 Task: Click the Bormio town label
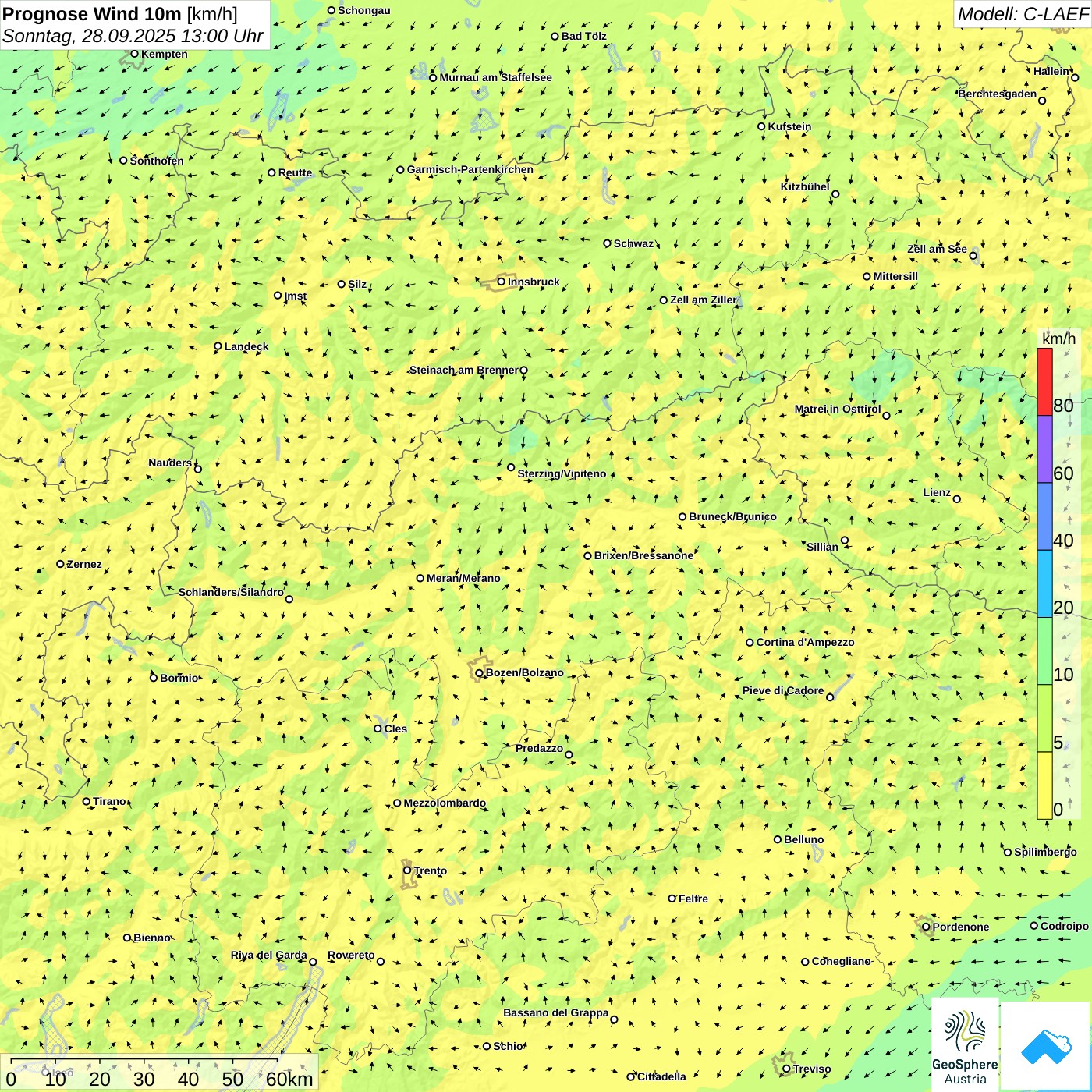tap(179, 678)
